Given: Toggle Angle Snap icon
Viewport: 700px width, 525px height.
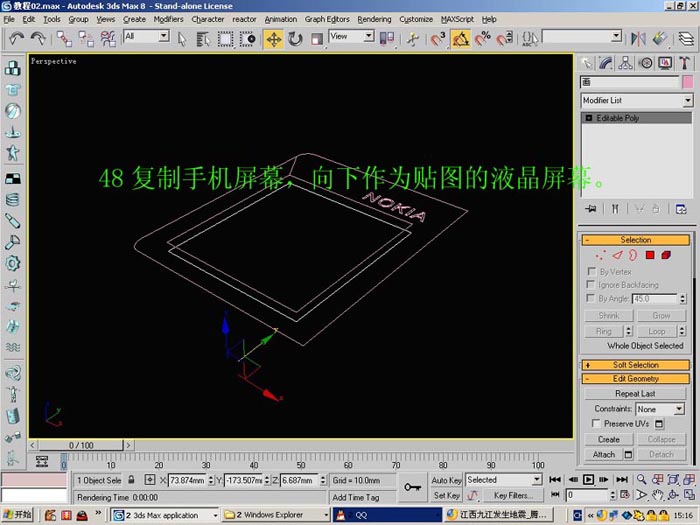Looking at the screenshot, I should (460, 39).
